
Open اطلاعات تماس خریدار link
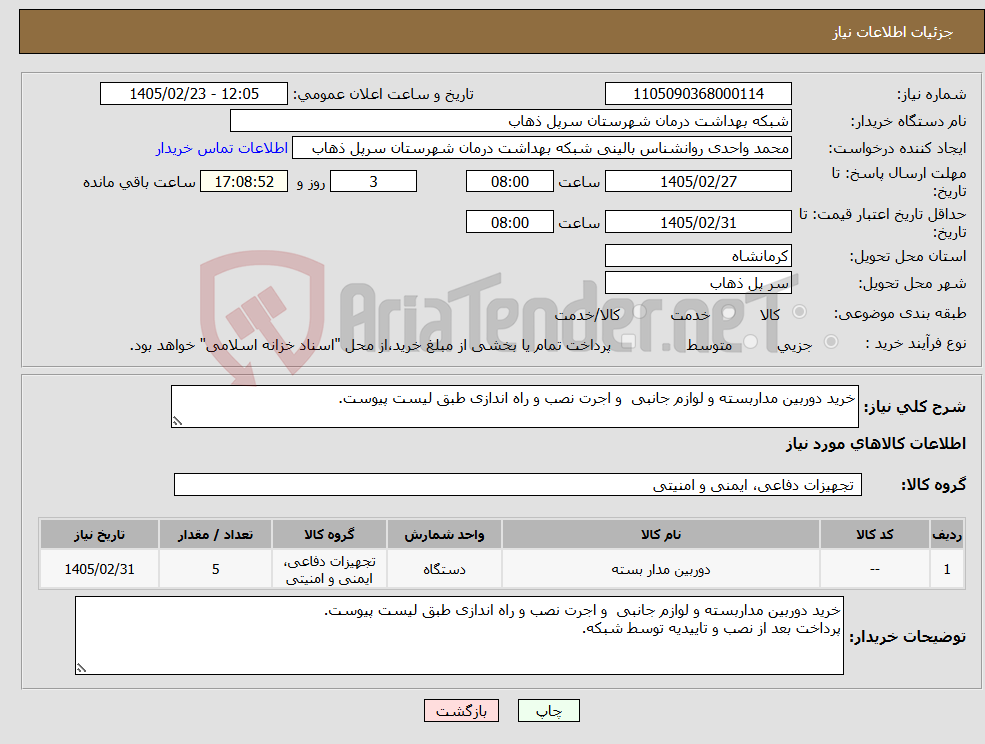coord(222,148)
